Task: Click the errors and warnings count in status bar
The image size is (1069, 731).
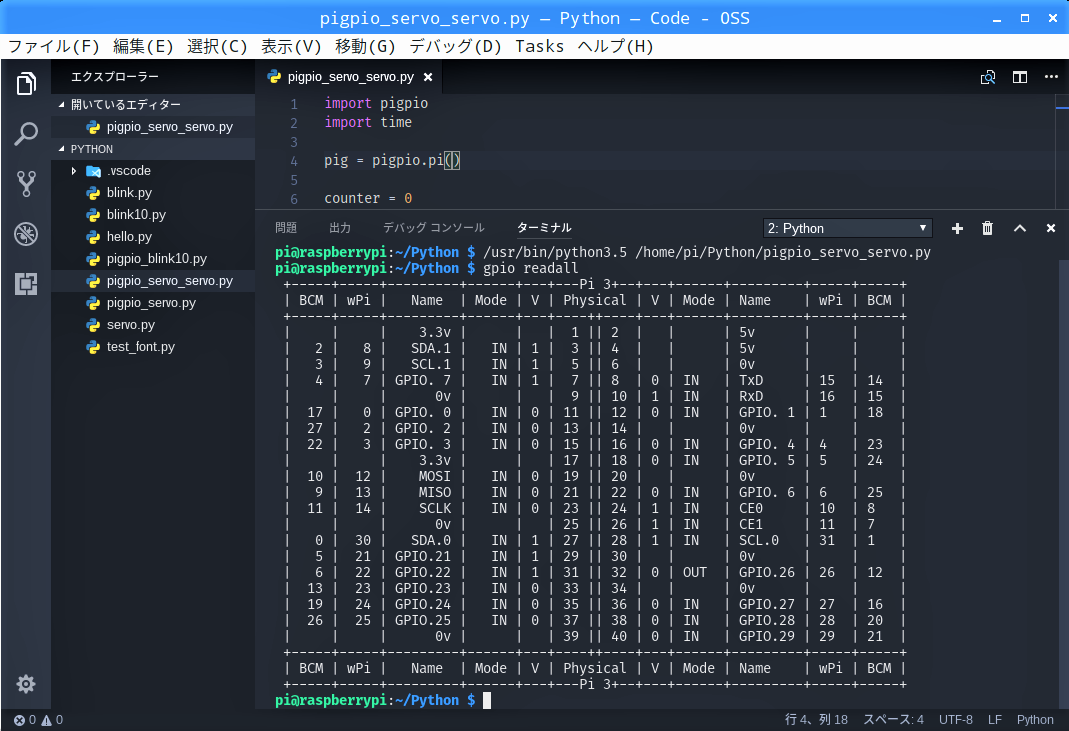Action: point(39,719)
